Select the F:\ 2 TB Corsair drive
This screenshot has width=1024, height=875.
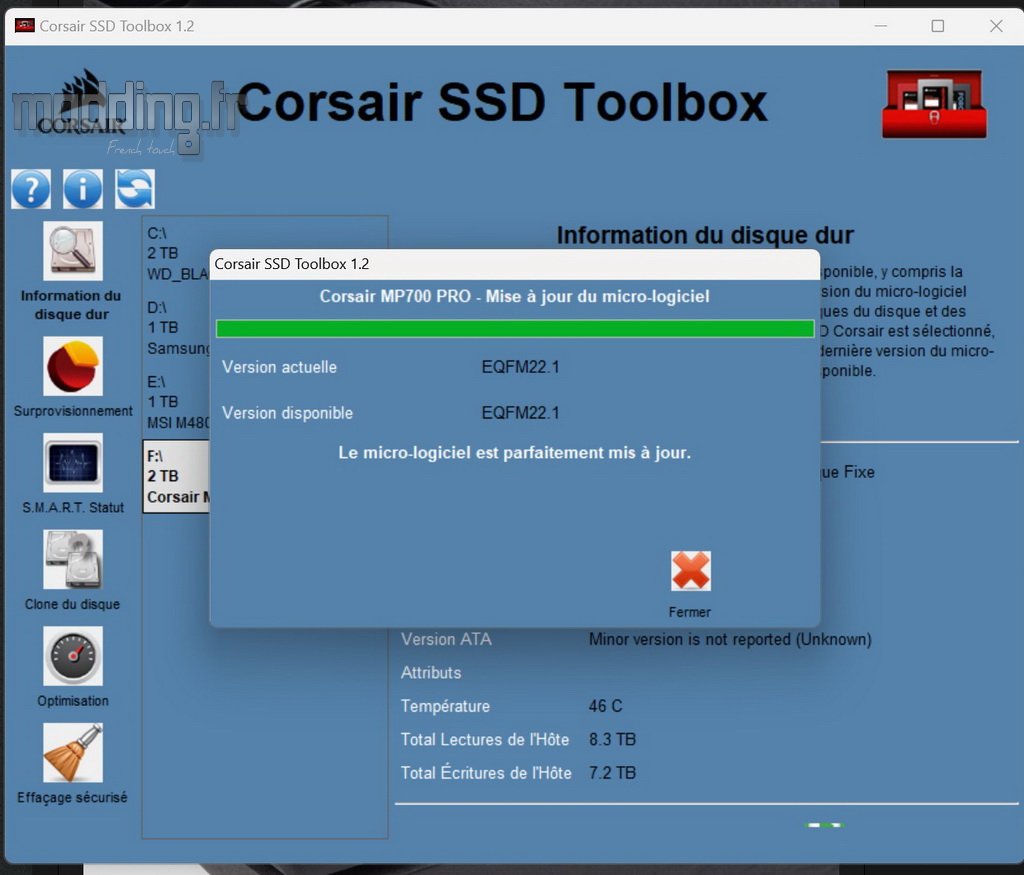click(x=176, y=477)
